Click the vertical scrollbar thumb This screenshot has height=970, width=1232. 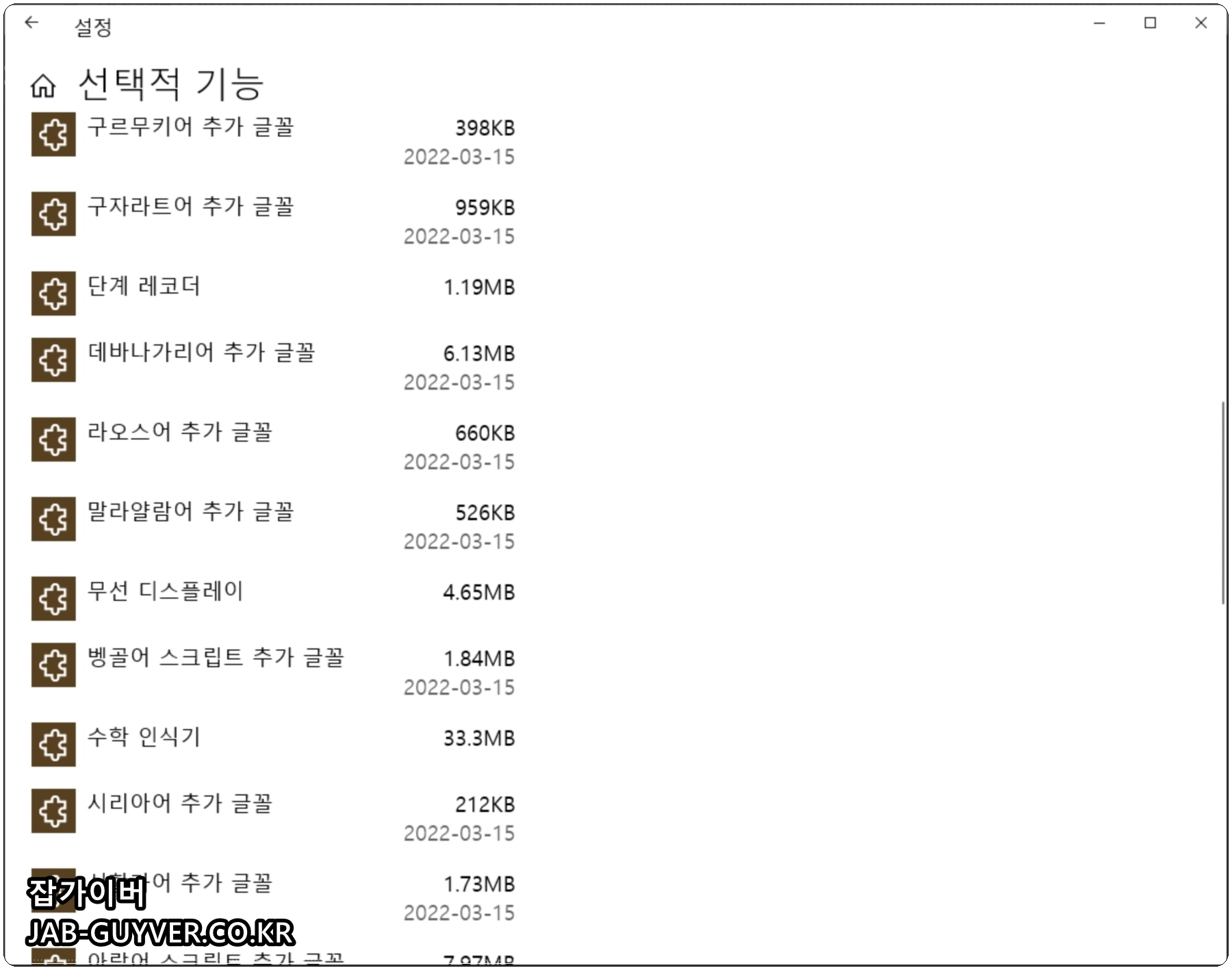pos(1223,503)
